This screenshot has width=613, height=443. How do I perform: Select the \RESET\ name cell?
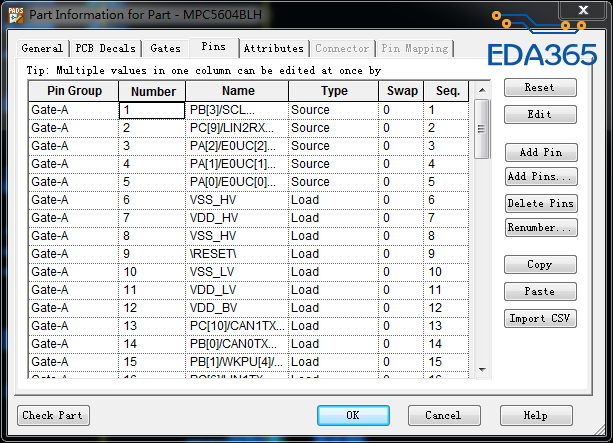(x=237, y=254)
